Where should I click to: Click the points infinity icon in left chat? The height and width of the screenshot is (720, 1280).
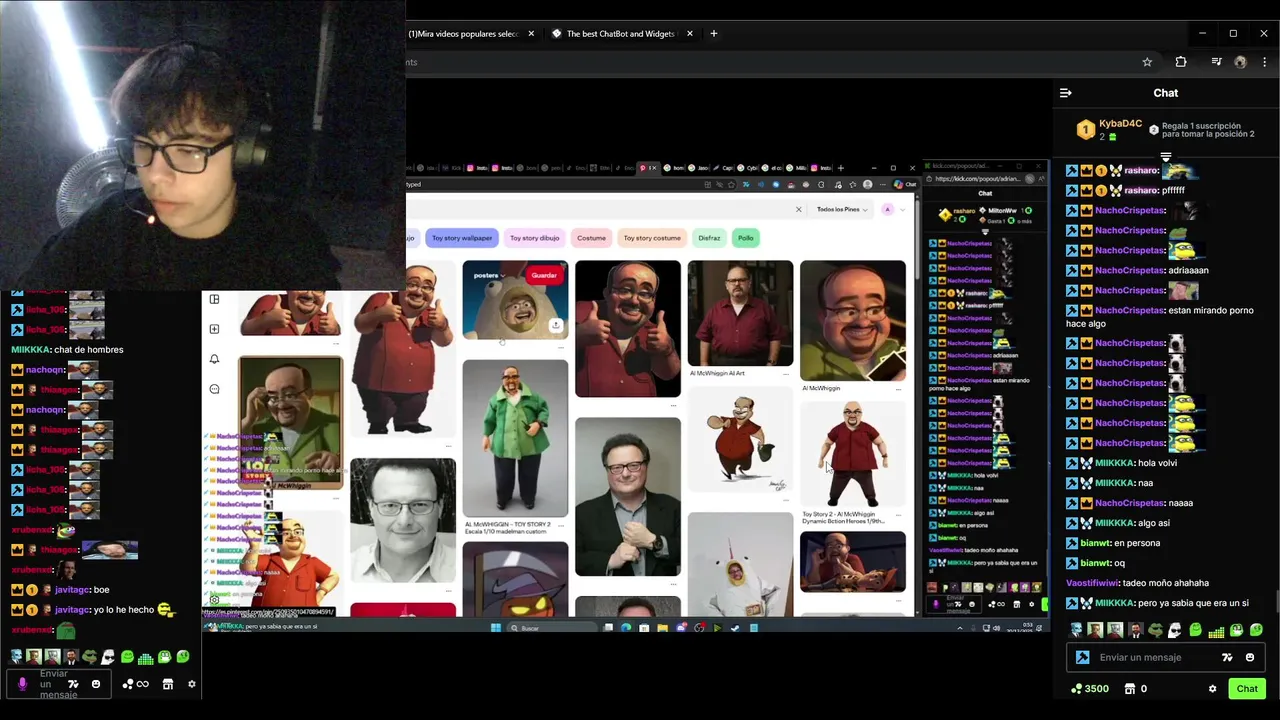pyautogui.click(x=135, y=684)
